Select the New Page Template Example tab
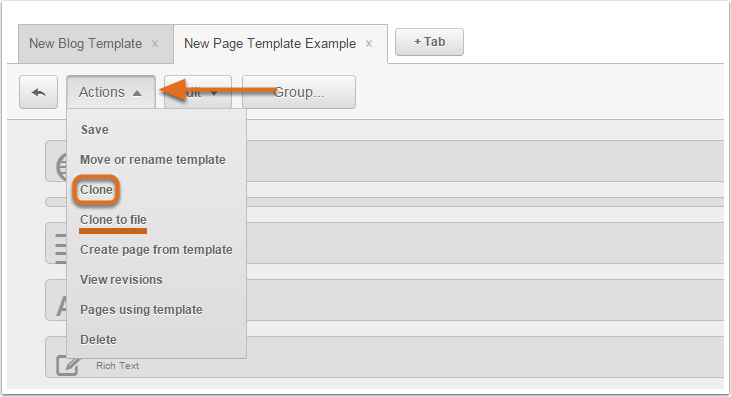 (x=270, y=44)
